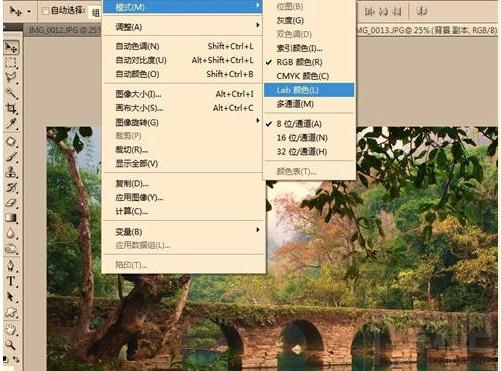Choose 显示全部(V) reveal all
Image resolution: width=501 pixels, height=371 pixels.
[183, 163]
